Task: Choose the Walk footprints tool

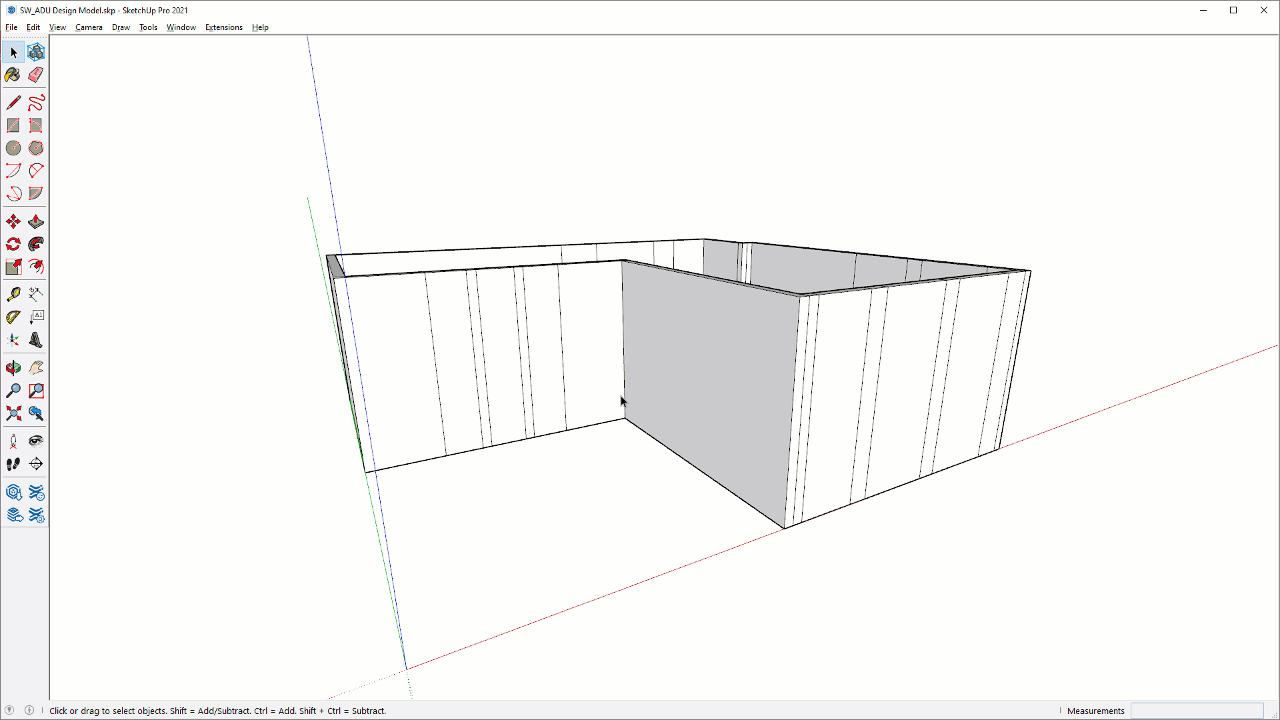Action: pyautogui.click(x=13, y=464)
